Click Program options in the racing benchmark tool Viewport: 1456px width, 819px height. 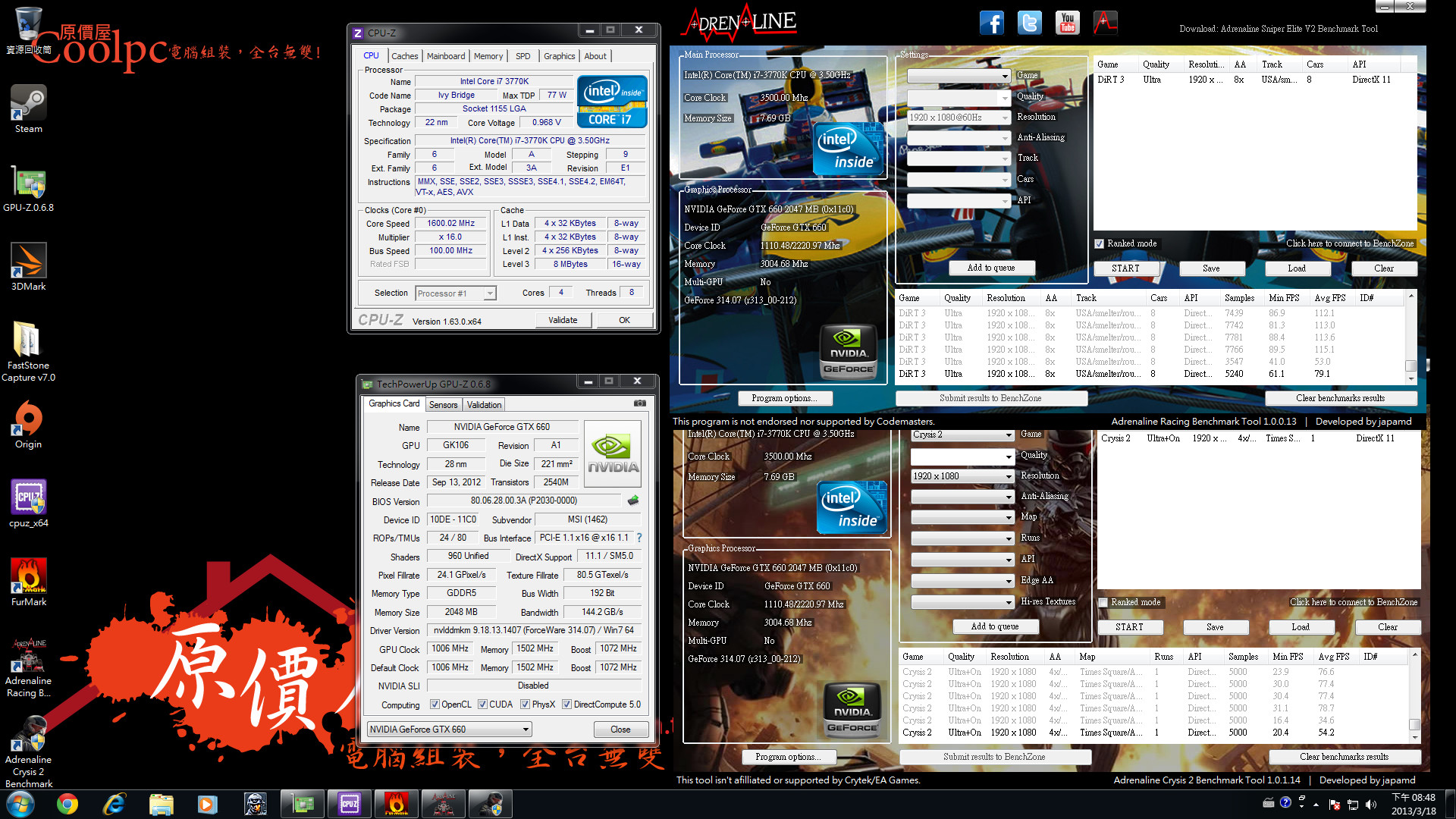point(784,398)
